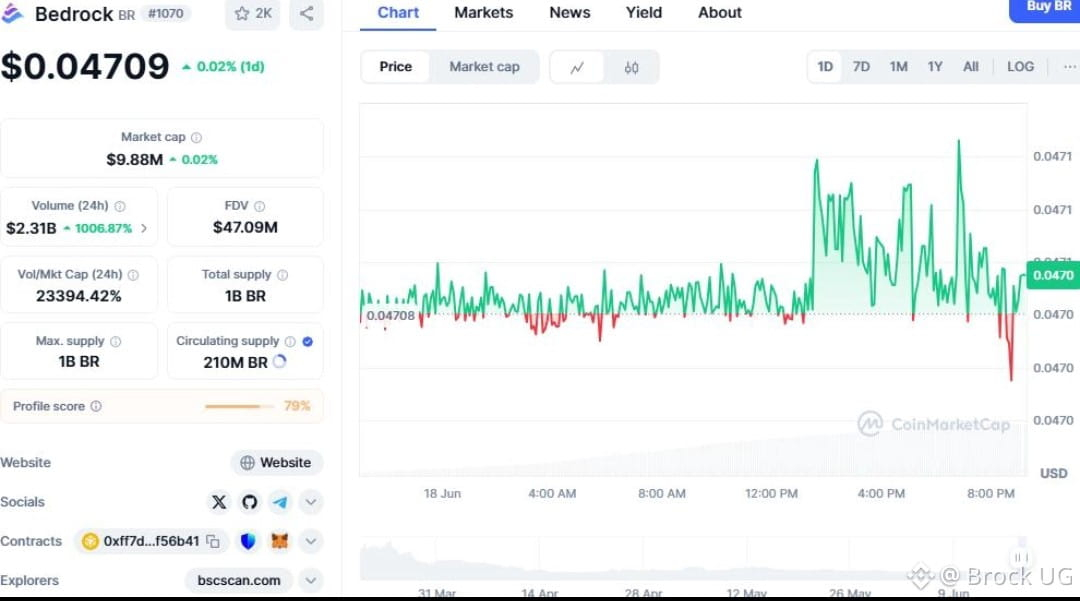The image size is (1080, 601).
Task: Copy the contract address 0xff7d...f56b41
Action: 214,541
